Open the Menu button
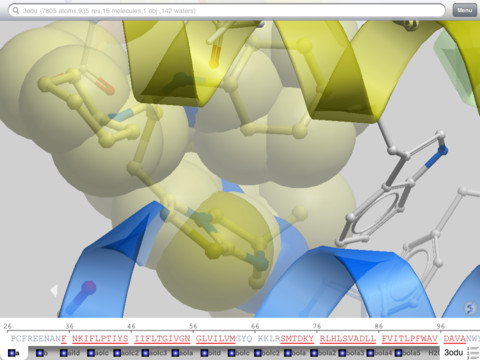Image resolution: width=480 pixels, height=360 pixels. tap(464, 10)
